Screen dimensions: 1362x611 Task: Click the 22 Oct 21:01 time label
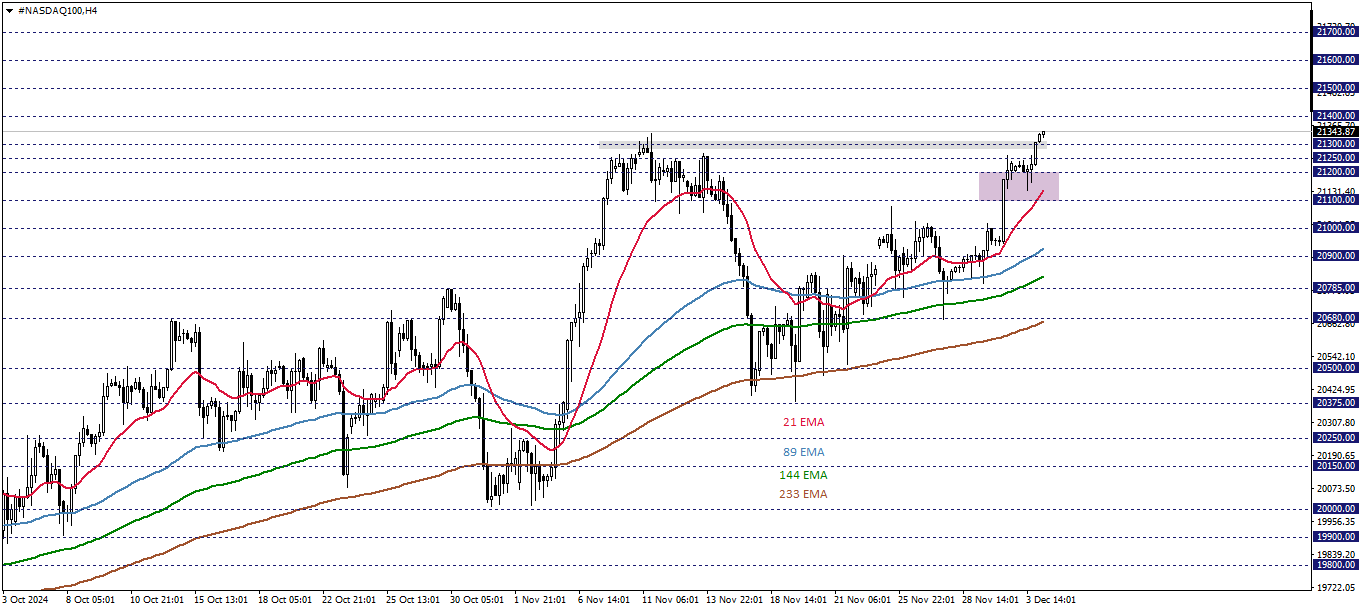click(348, 600)
